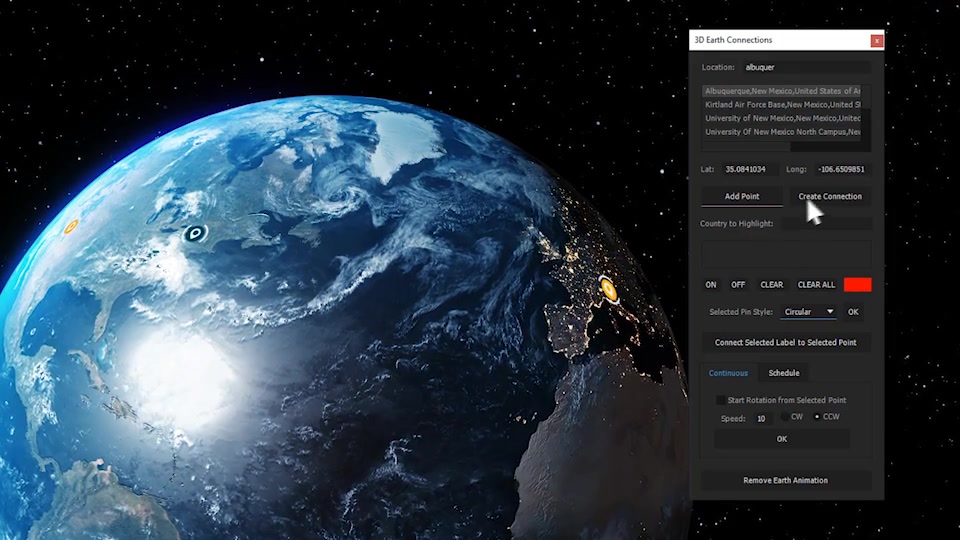Switch to the Schedule tab
This screenshot has height=540, width=960.
[784, 373]
